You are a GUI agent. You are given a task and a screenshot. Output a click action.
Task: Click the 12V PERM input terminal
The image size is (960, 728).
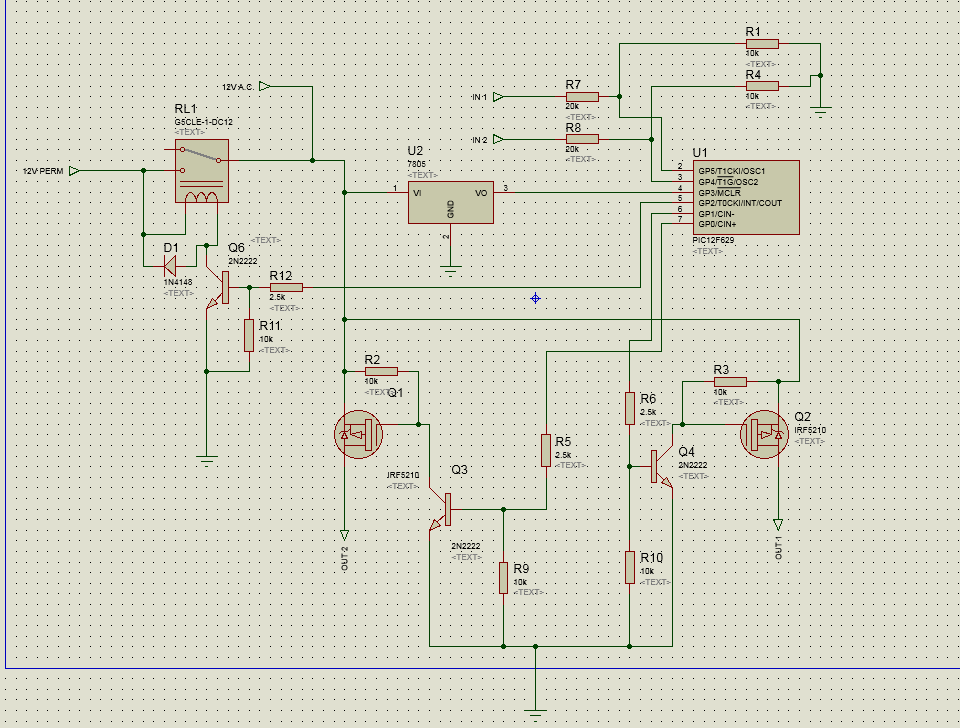click(x=74, y=171)
